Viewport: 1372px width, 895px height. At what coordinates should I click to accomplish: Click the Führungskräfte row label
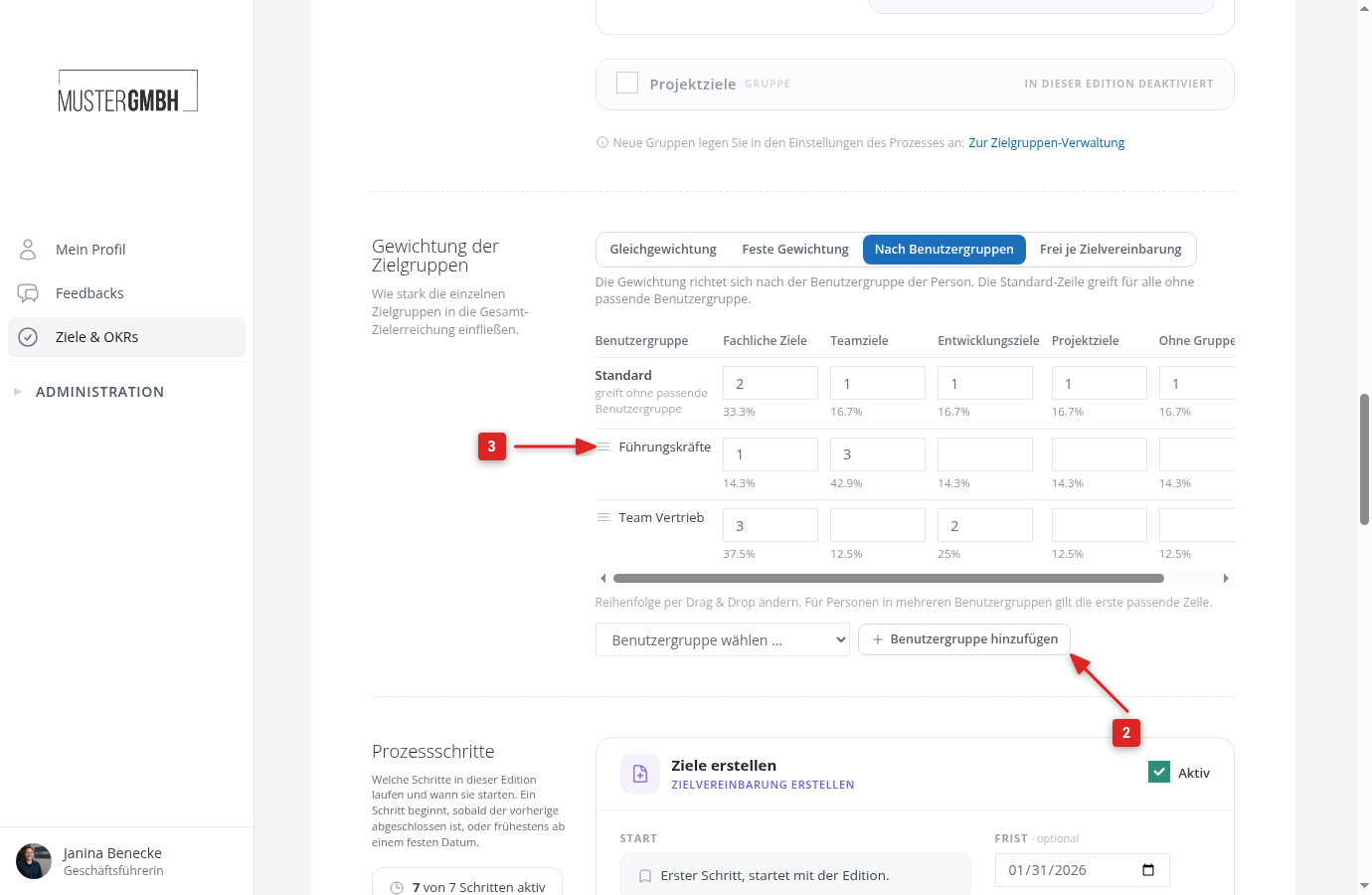(x=664, y=447)
